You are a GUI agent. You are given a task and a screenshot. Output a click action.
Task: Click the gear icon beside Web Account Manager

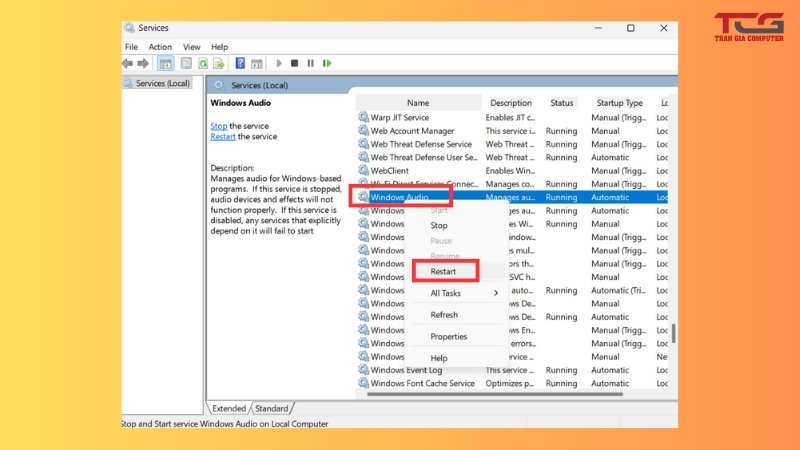coord(363,131)
